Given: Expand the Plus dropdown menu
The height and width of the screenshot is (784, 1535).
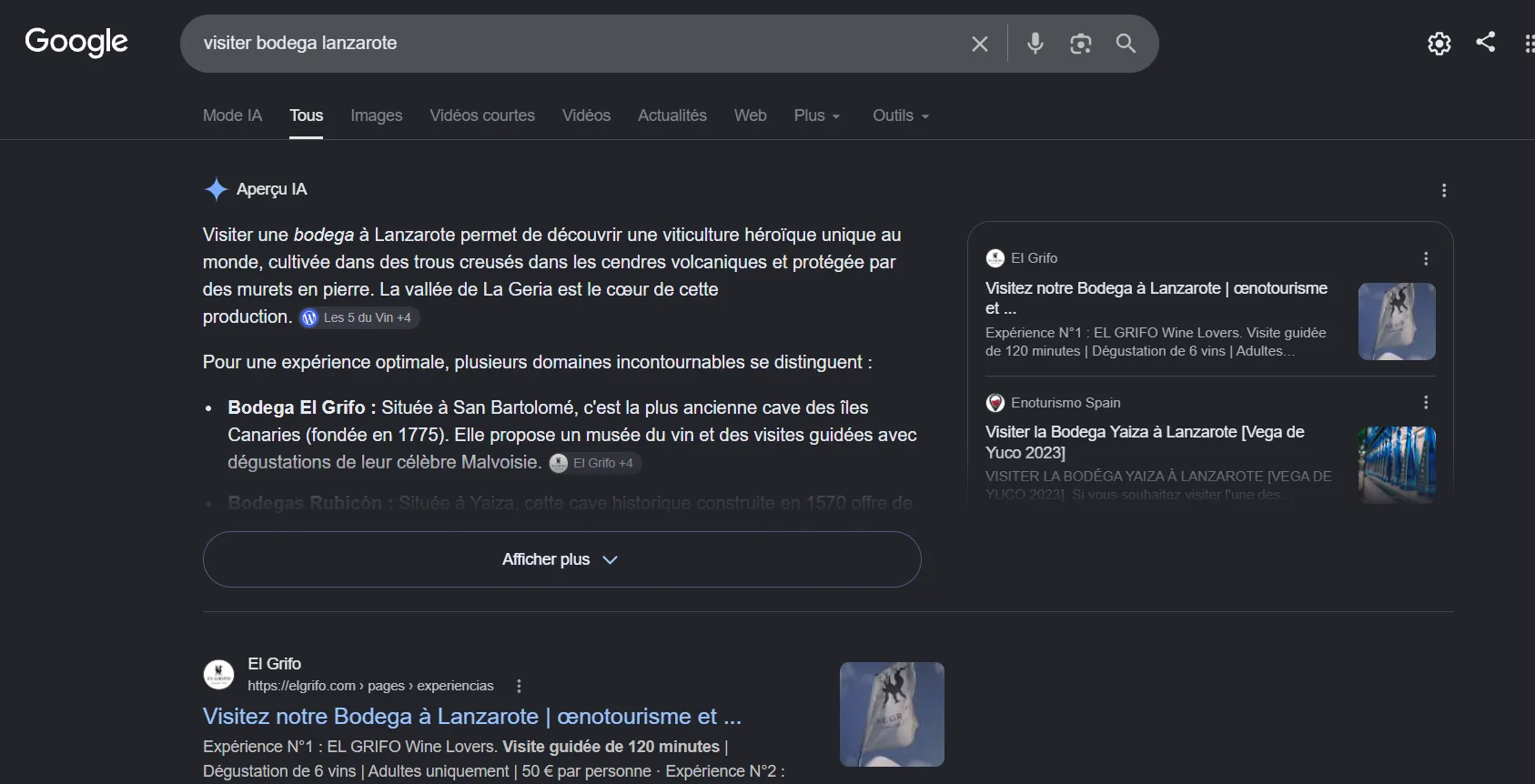Looking at the screenshot, I should [x=817, y=116].
